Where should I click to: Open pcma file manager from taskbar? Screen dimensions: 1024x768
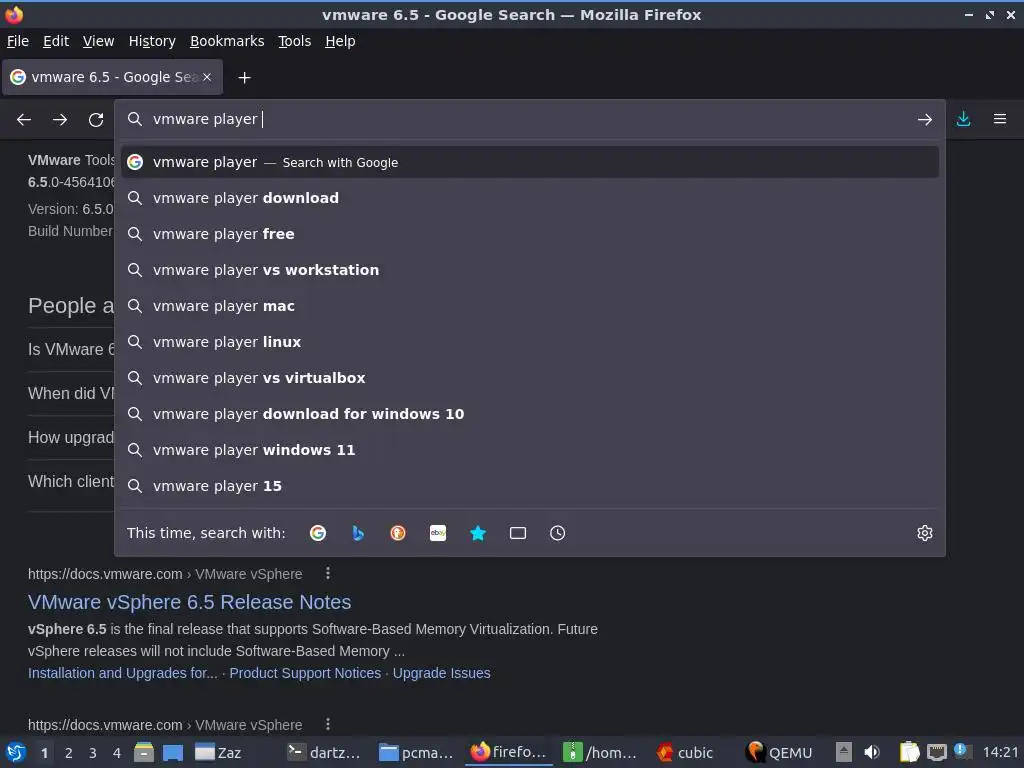(x=416, y=753)
